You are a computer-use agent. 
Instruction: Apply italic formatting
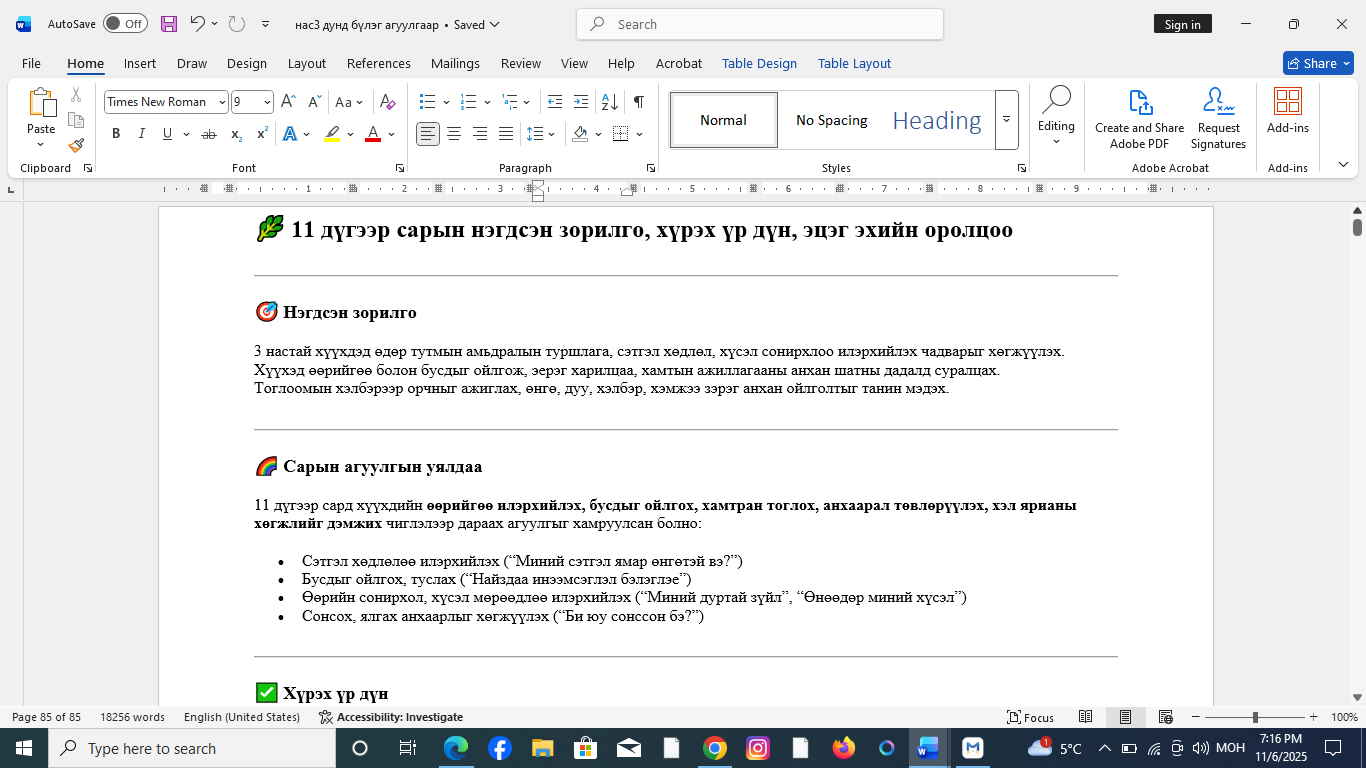(141, 133)
